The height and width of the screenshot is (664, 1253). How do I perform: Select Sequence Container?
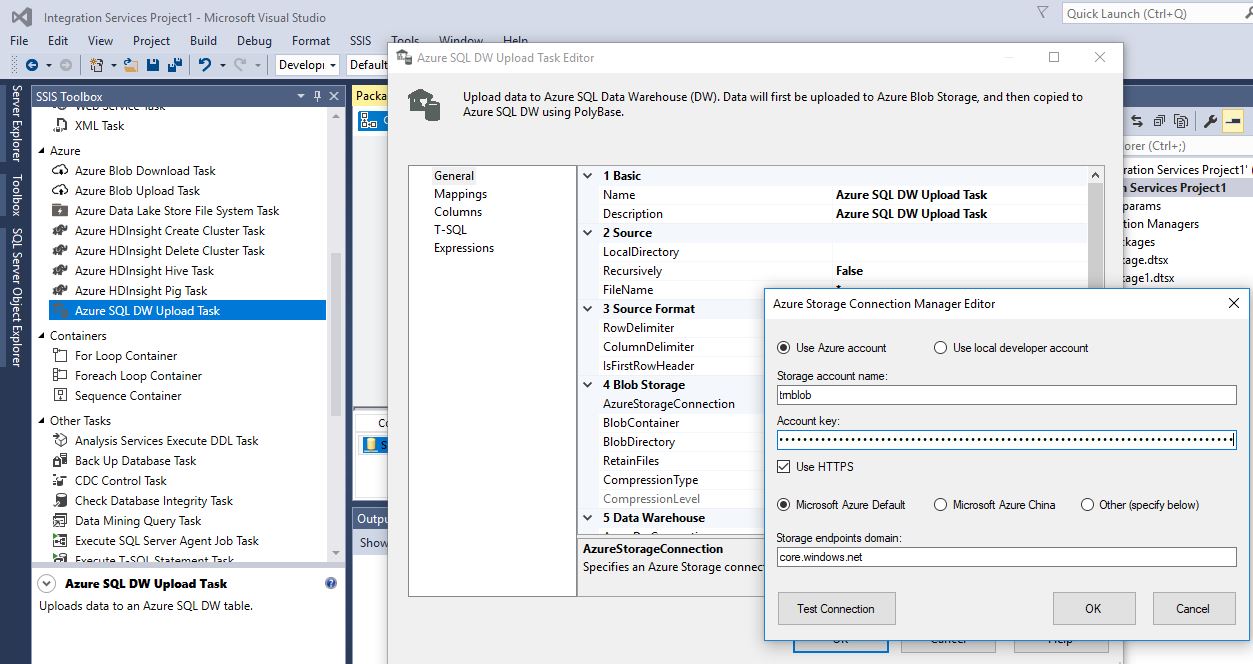click(128, 396)
